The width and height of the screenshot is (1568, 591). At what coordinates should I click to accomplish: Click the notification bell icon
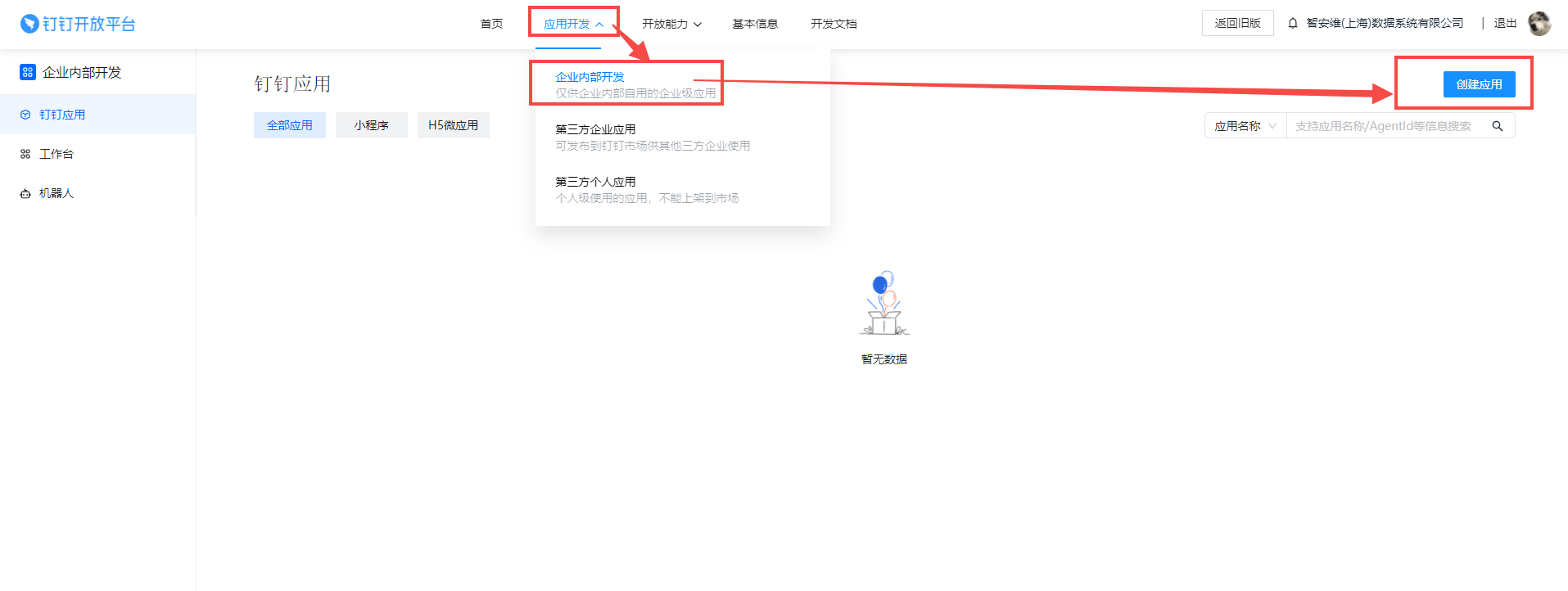(x=1293, y=24)
